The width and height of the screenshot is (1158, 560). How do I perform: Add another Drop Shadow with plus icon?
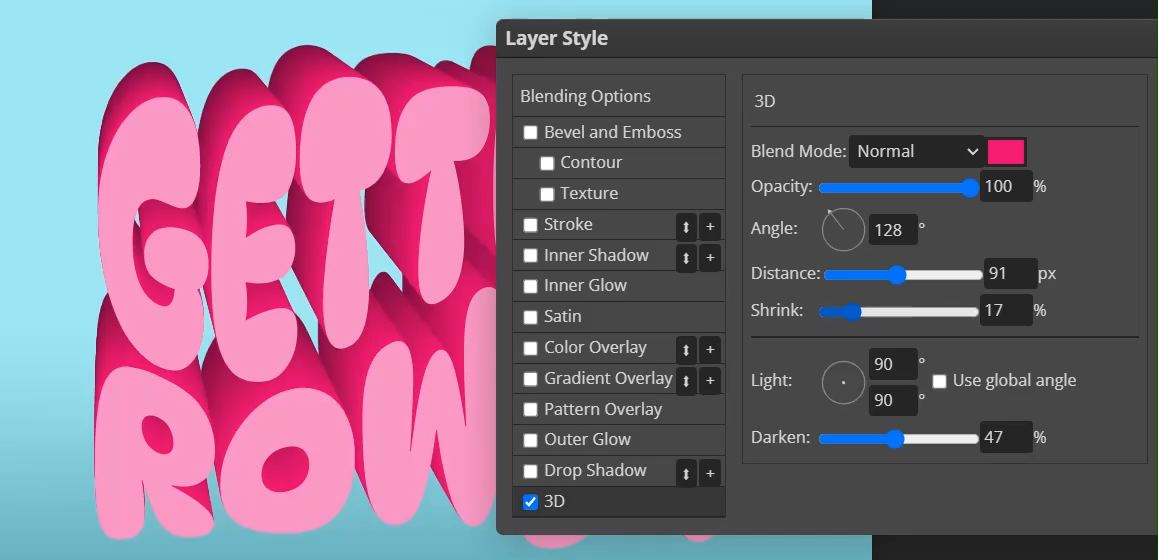coord(710,474)
